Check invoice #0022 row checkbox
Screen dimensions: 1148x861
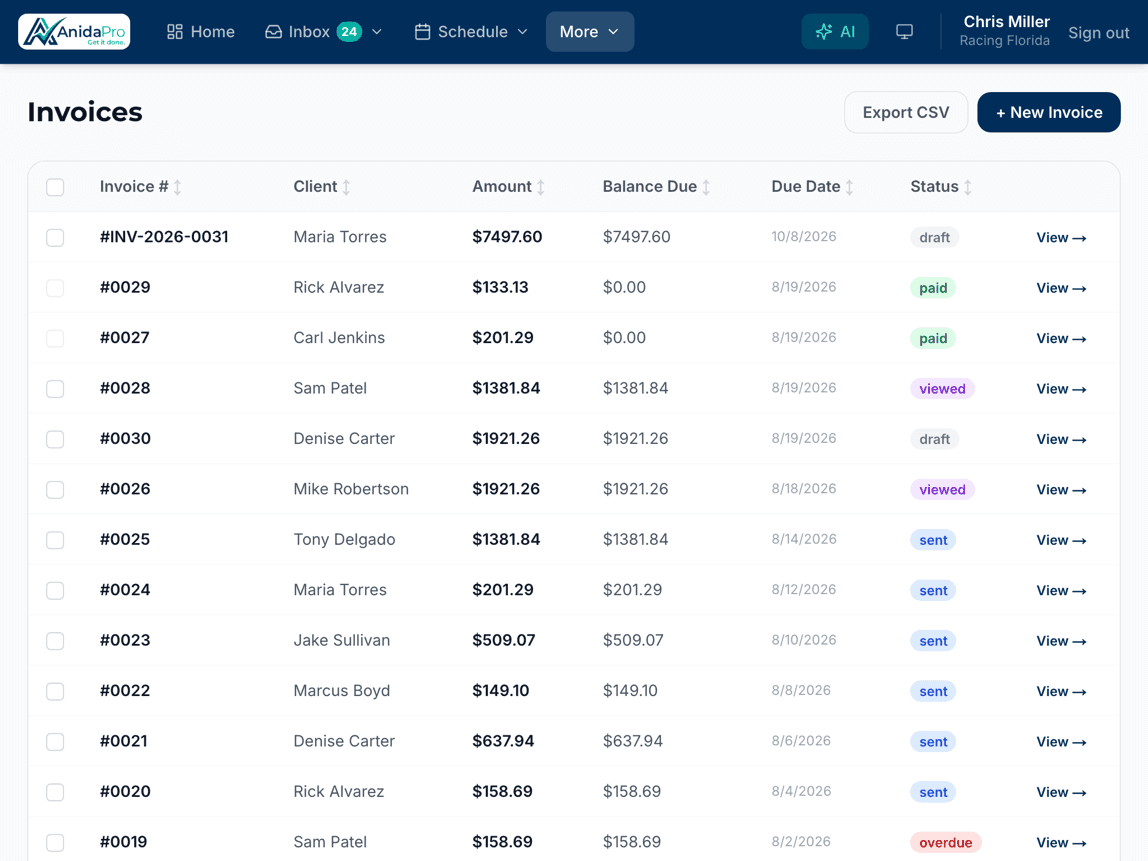[55, 691]
